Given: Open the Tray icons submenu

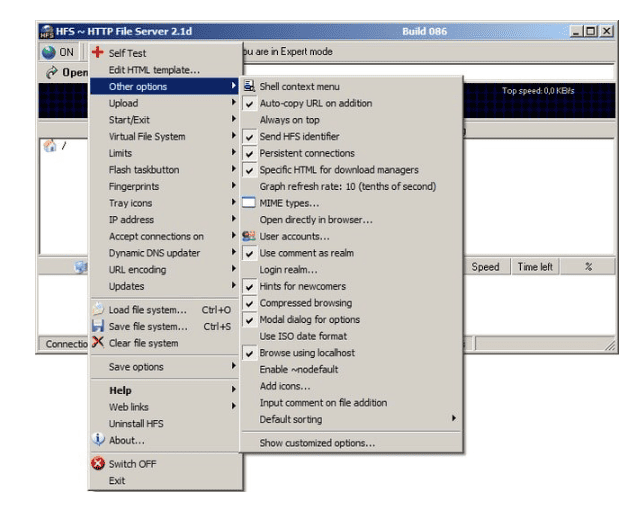Looking at the screenshot, I should (164, 203).
